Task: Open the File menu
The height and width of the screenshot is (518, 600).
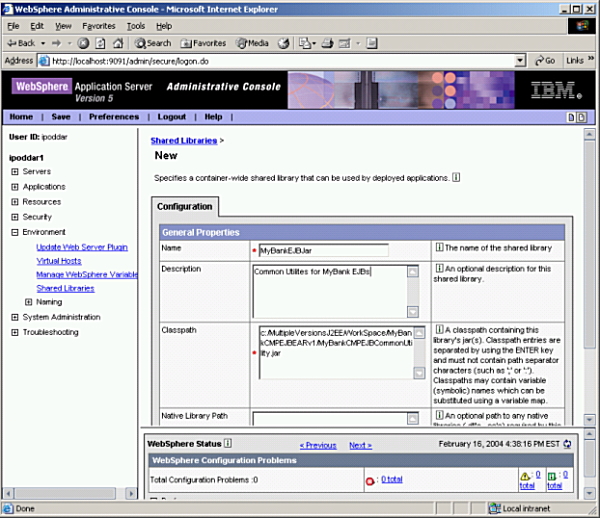Action: tap(13, 26)
